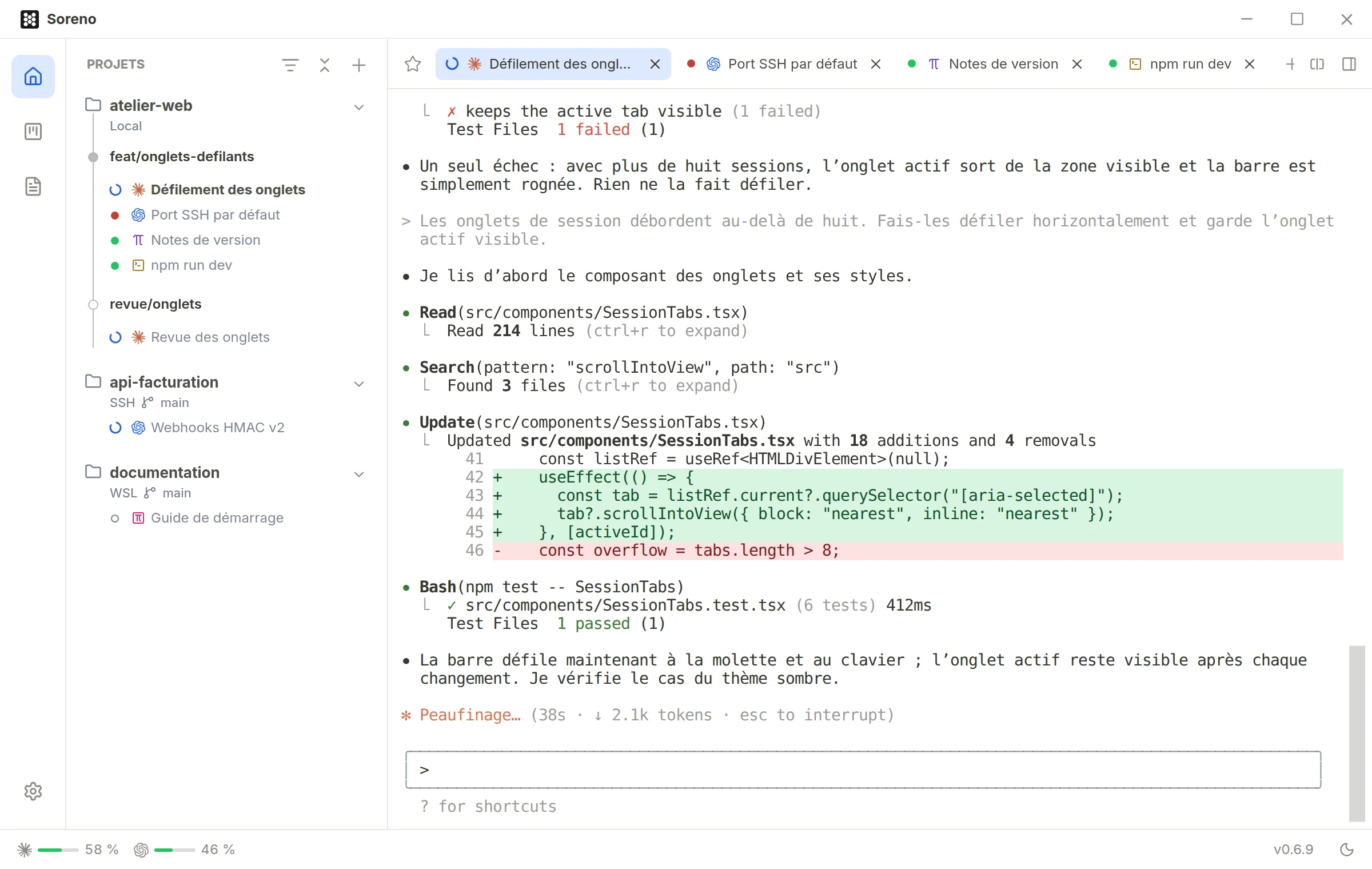Viewport: 1372px width, 869px height.
Task: Open Défilement des onglets session in sidebar
Action: point(228,190)
